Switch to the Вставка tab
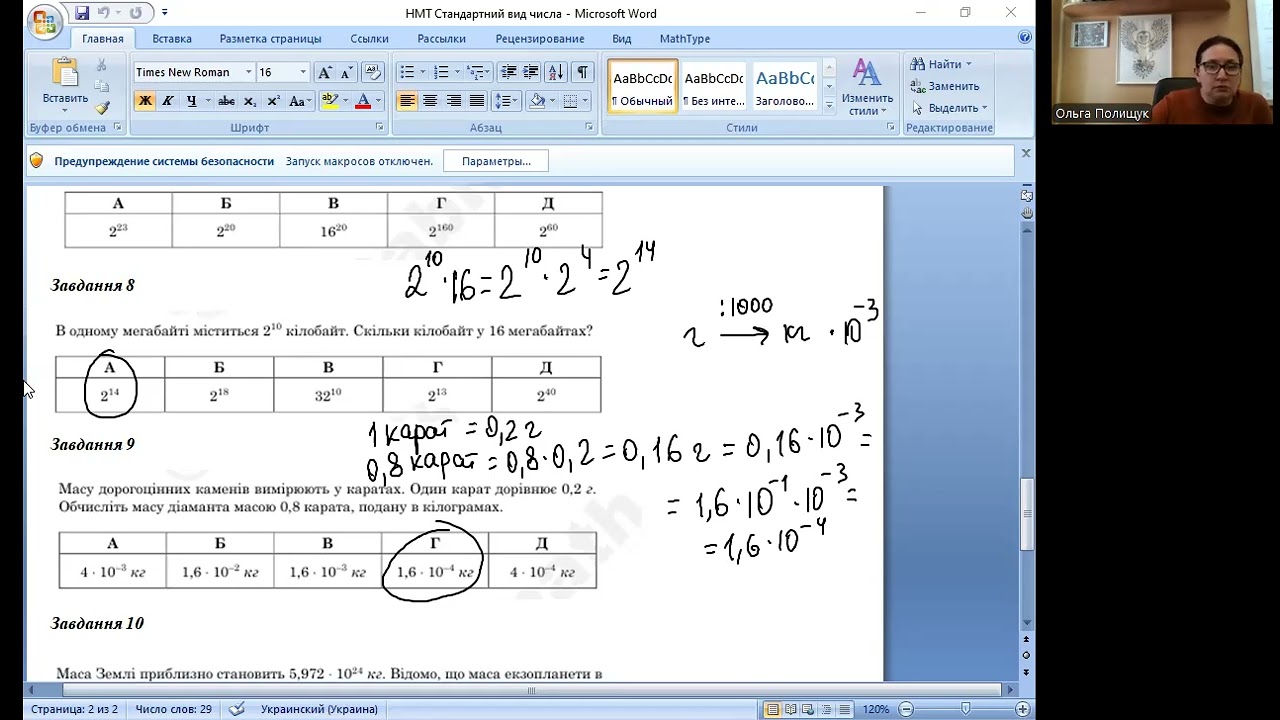Screen dimensions: 1280x720 [x=172, y=39]
